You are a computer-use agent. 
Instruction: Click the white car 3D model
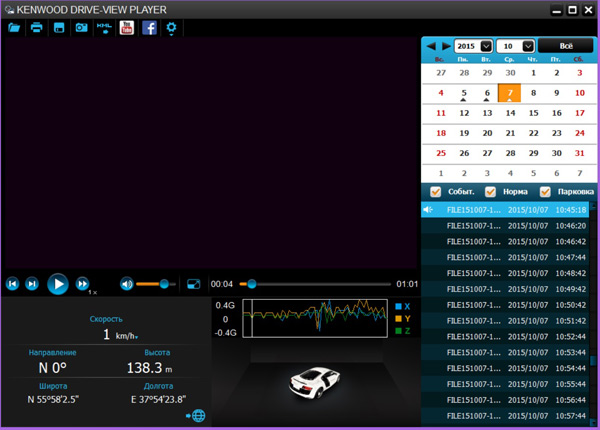(315, 382)
